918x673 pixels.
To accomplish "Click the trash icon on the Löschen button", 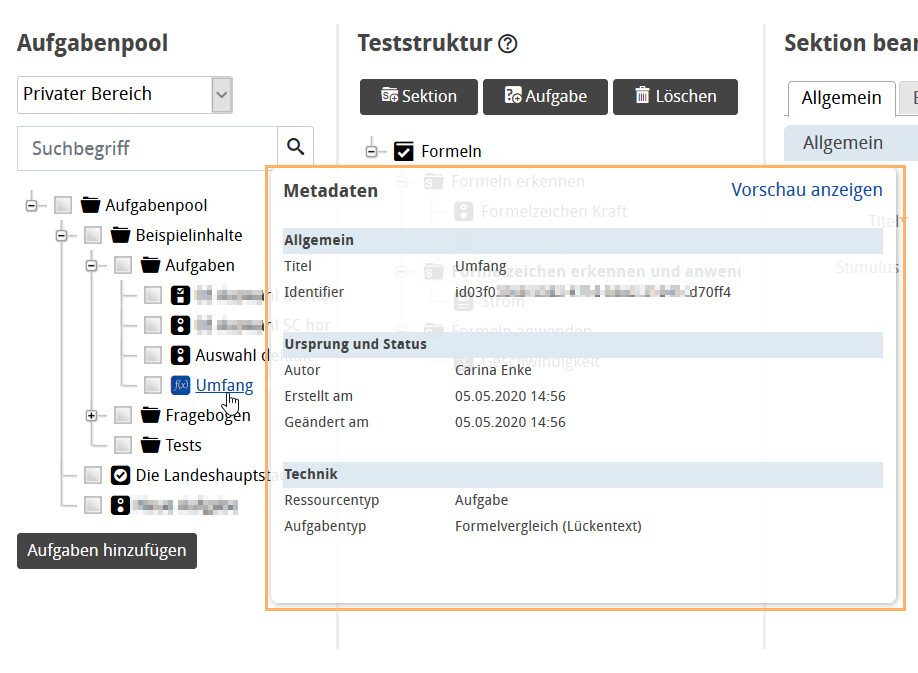I will tap(642, 96).
